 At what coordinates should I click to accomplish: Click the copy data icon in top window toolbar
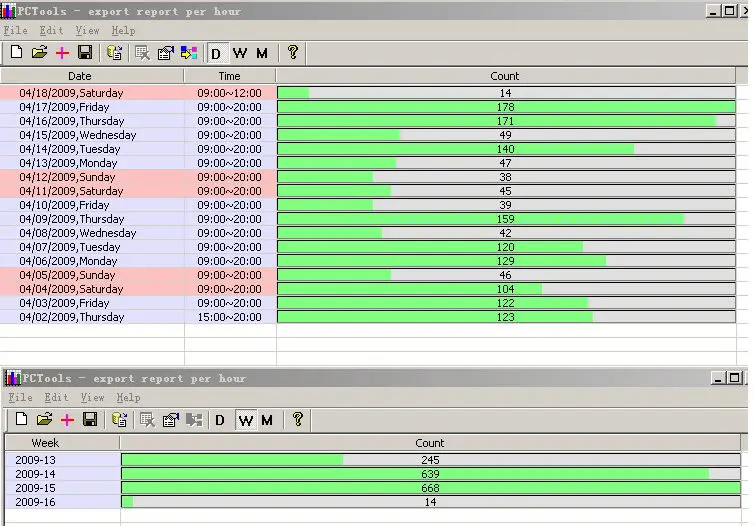pos(115,53)
